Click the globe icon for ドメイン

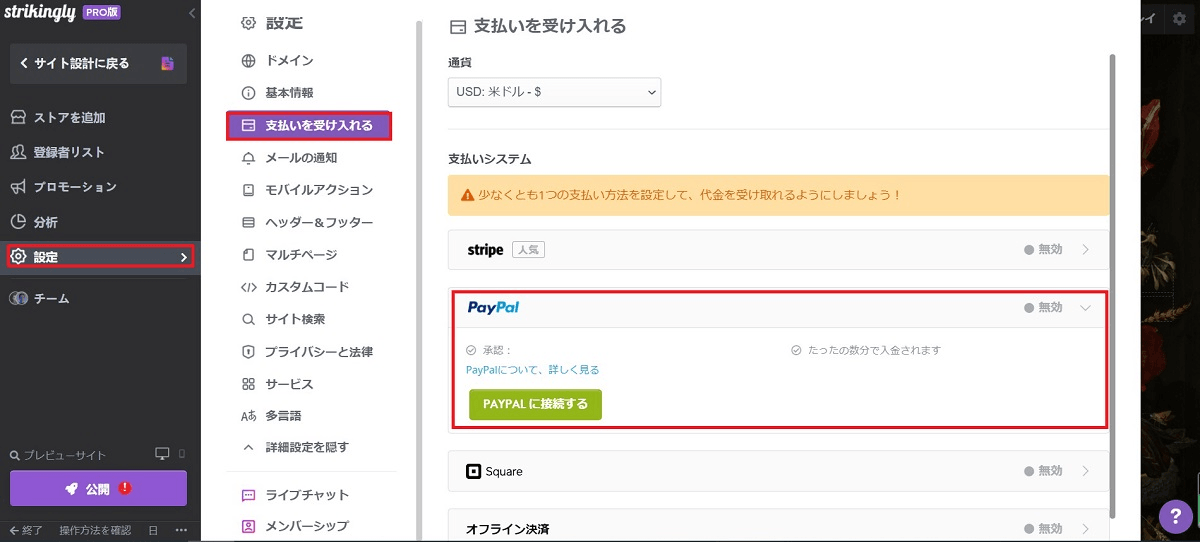(x=249, y=61)
